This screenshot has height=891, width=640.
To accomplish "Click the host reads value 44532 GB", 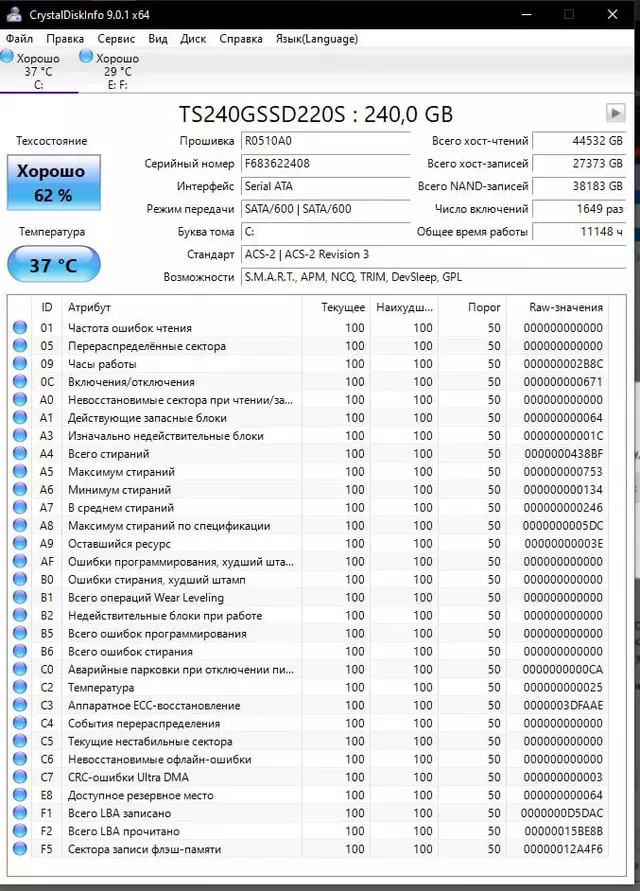I will [x=579, y=141].
